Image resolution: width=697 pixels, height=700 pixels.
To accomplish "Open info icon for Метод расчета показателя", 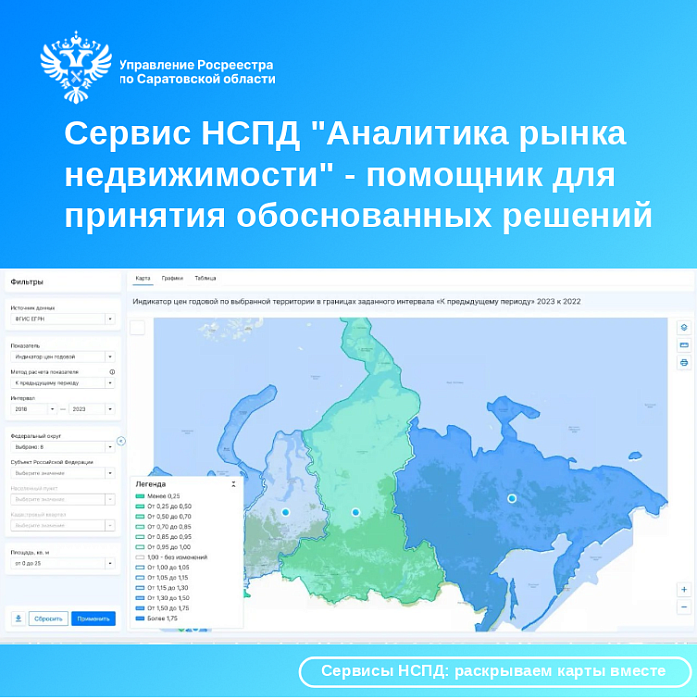I will tap(112, 372).
